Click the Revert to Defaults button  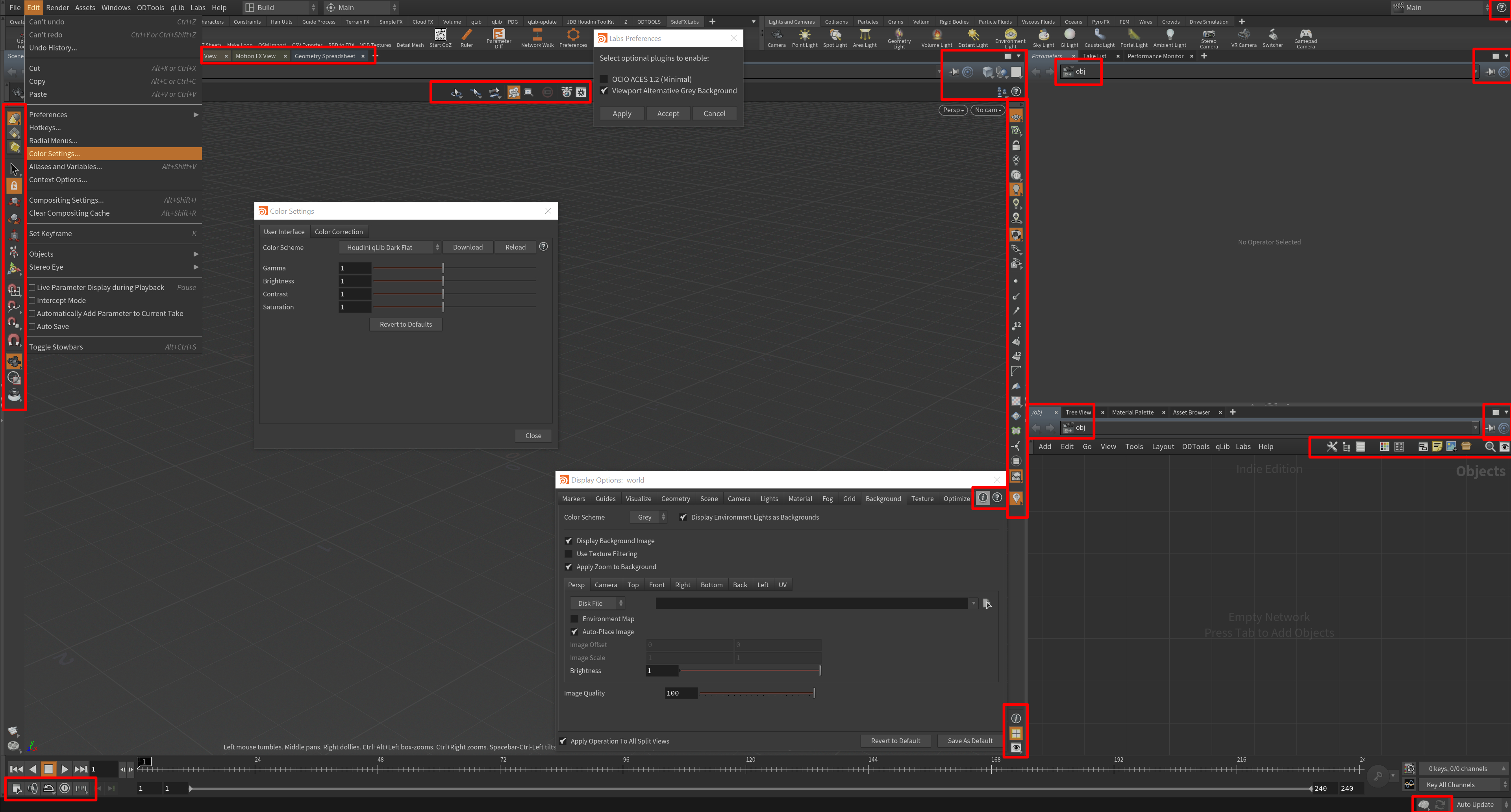click(x=406, y=324)
